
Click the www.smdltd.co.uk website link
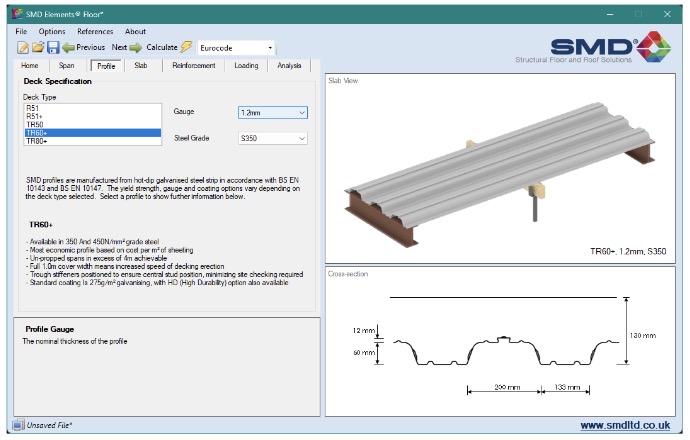pos(625,425)
